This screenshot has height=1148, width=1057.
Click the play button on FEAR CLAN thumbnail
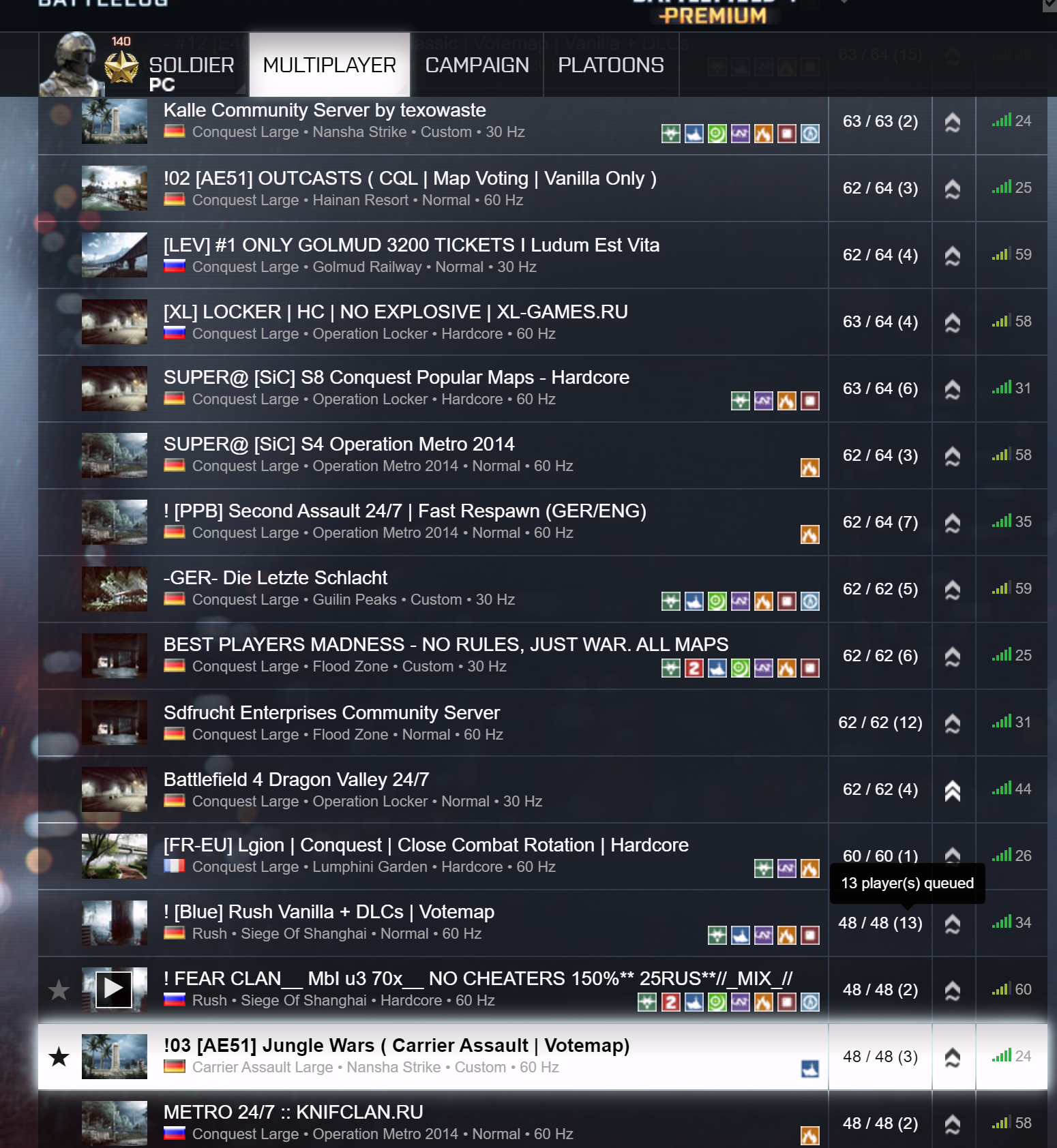pyautogui.click(x=114, y=988)
